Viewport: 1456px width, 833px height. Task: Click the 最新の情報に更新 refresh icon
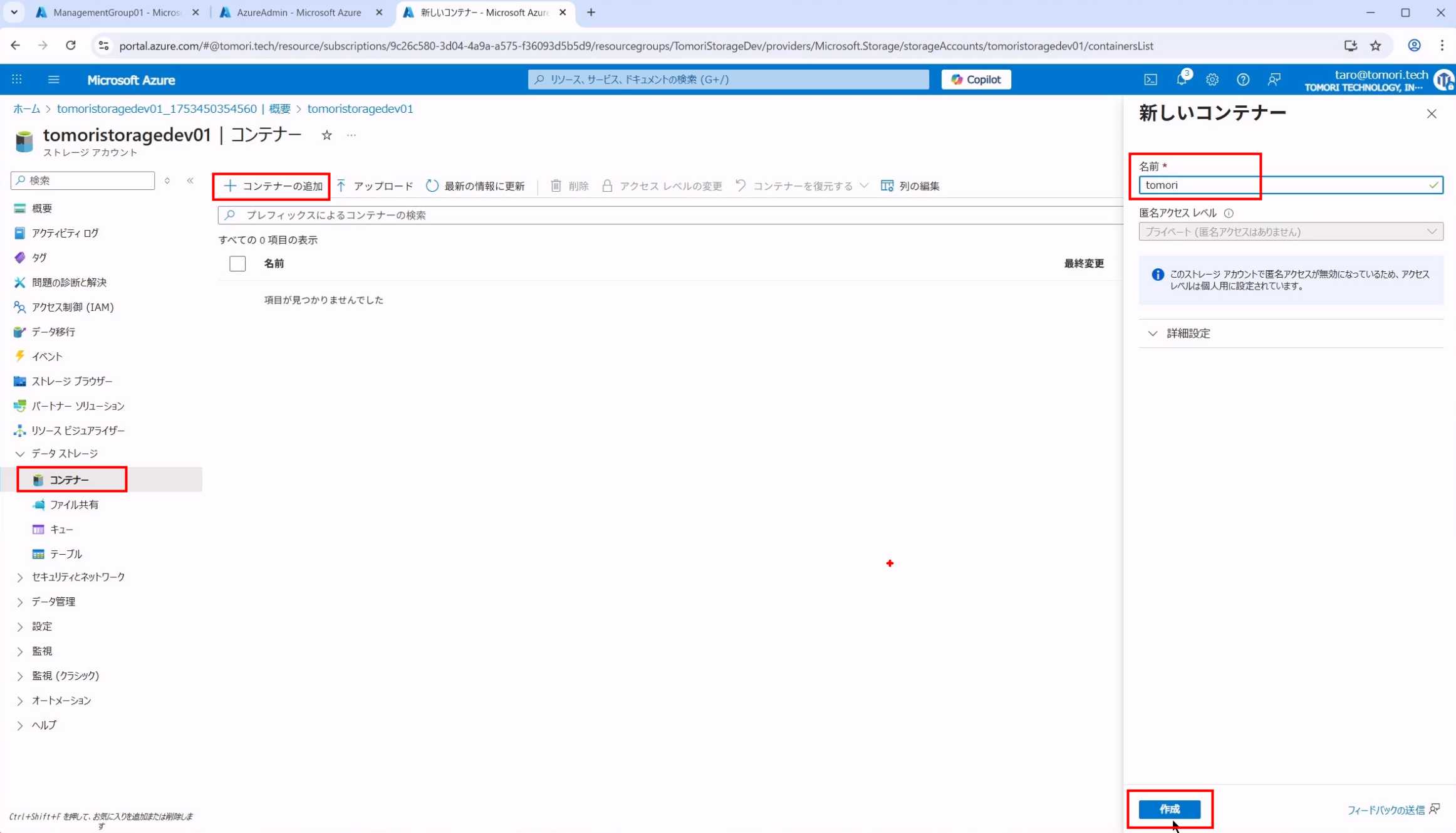pos(432,186)
